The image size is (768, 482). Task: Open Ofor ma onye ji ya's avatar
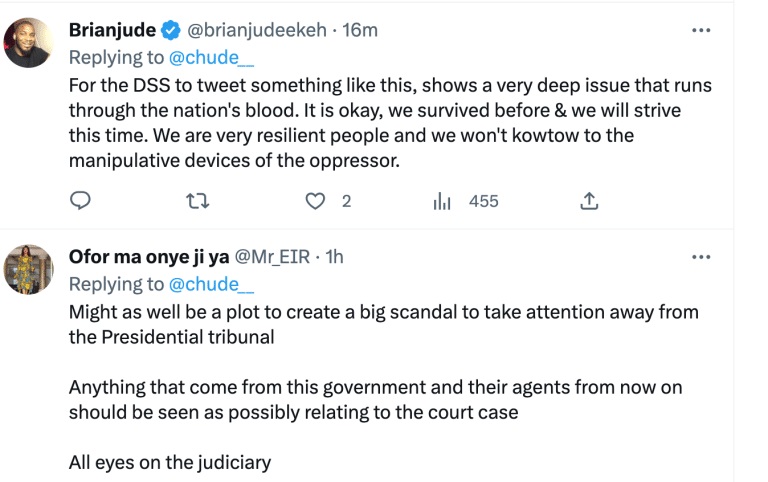pos(29,269)
